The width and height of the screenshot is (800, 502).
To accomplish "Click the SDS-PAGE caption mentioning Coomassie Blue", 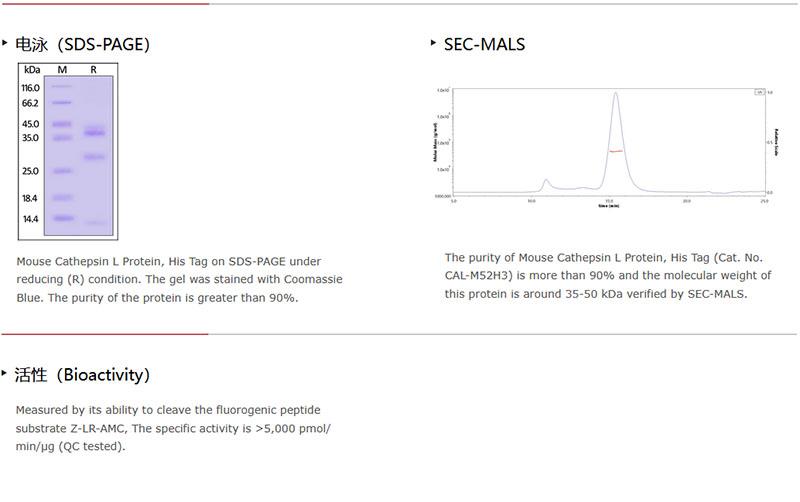I will pyautogui.click(x=179, y=279).
